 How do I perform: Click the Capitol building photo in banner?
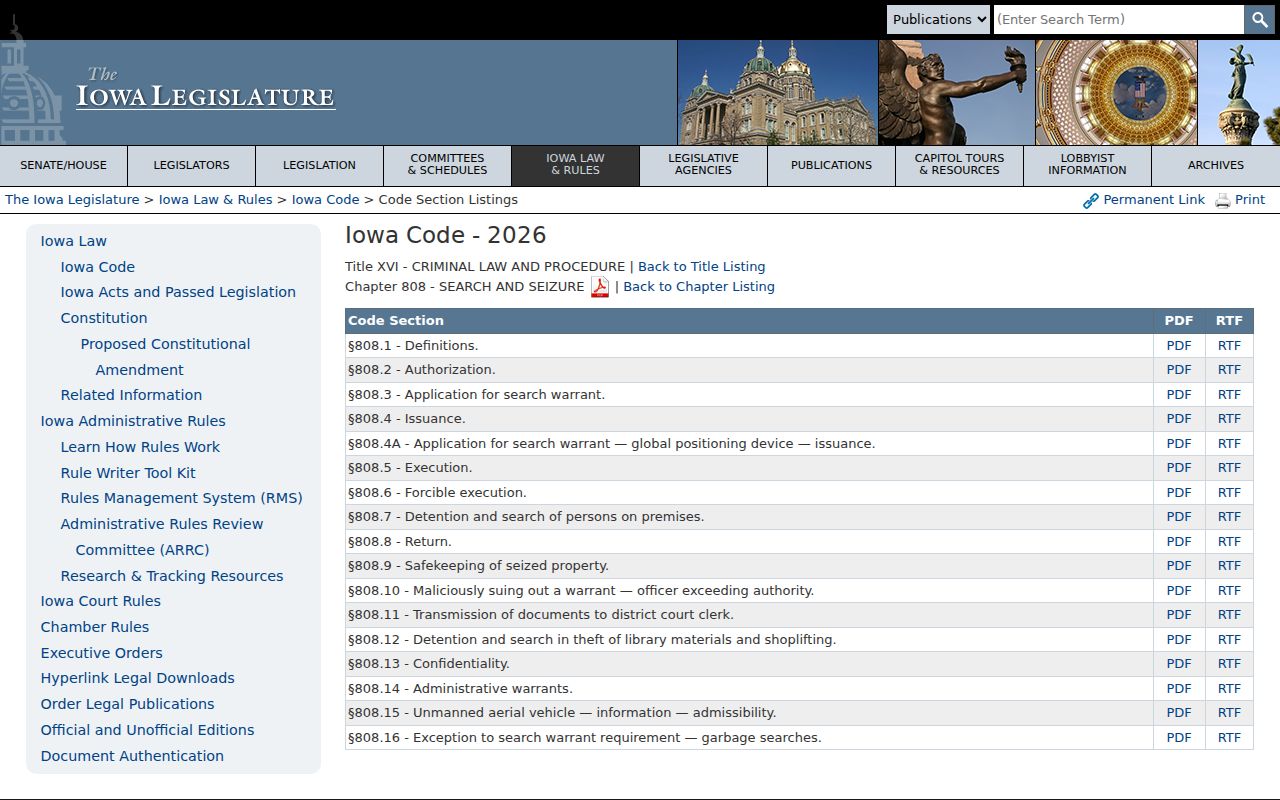(777, 93)
